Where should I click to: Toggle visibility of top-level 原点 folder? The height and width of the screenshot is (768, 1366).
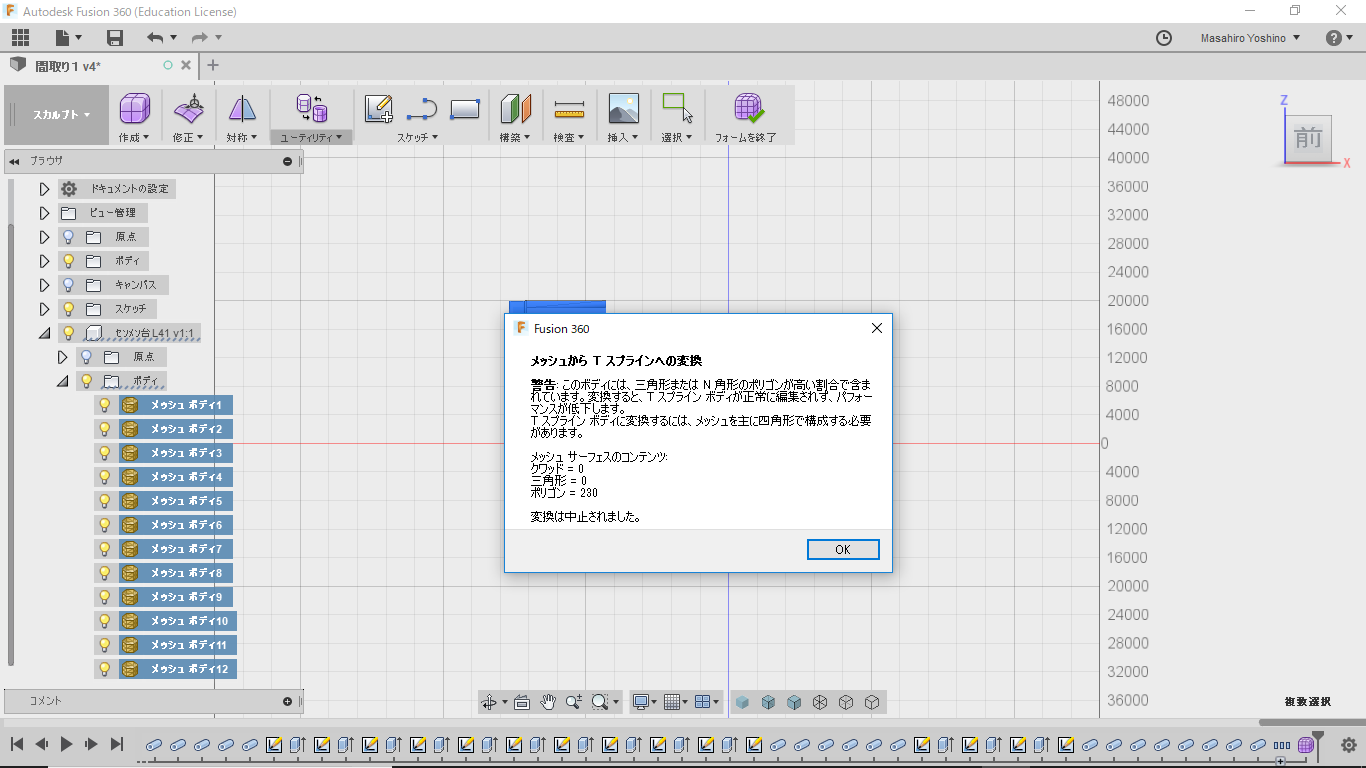68,237
